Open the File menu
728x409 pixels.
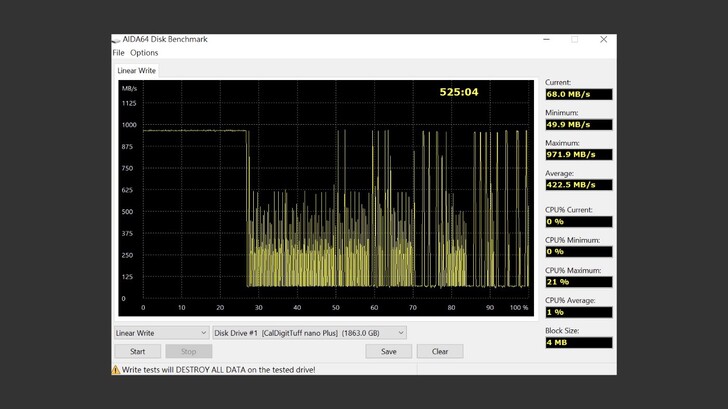pos(119,53)
